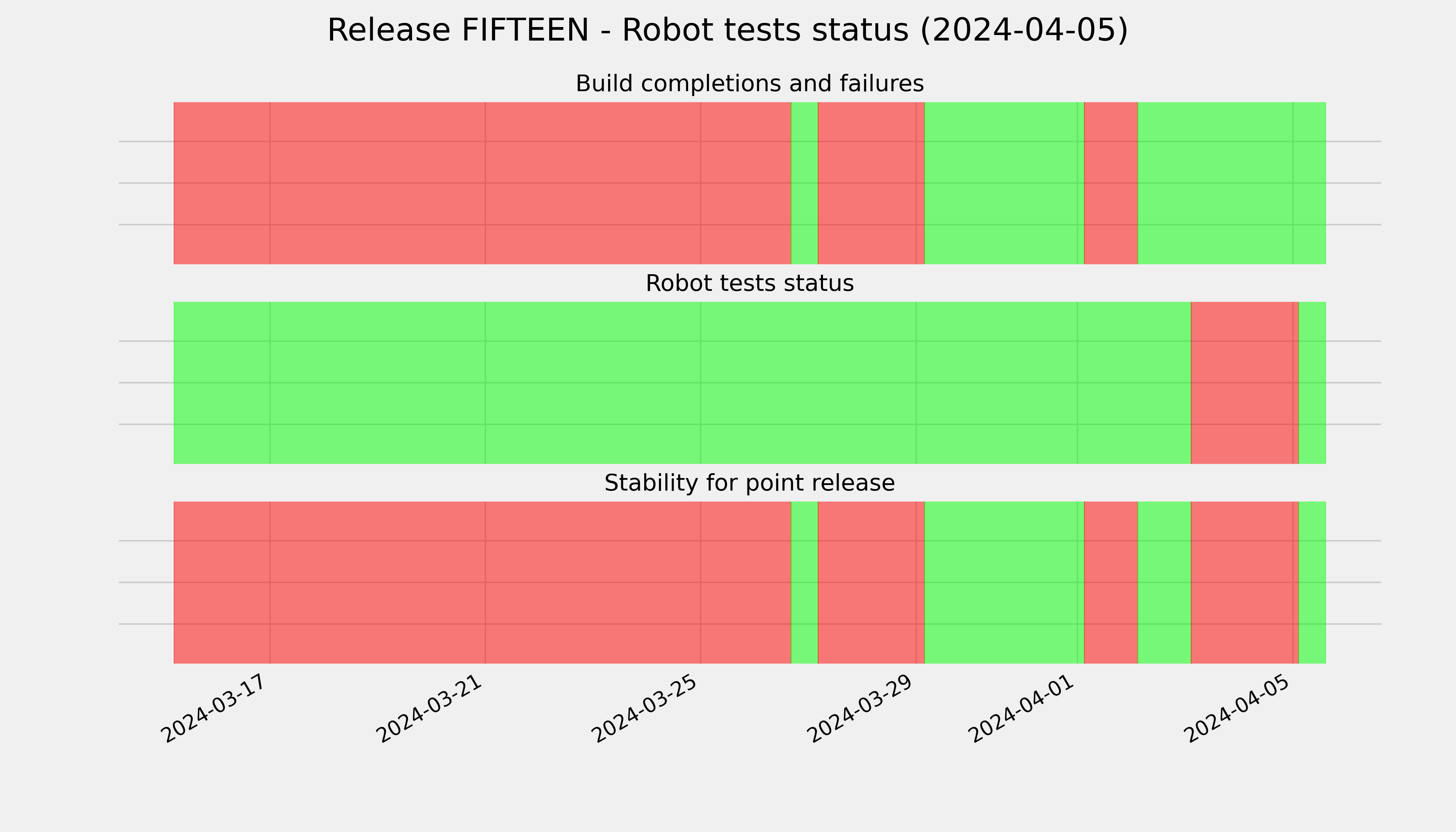Click the large green area in Robot tests status chart
Image resolution: width=1456 pixels, height=832 pixels.
point(682,383)
